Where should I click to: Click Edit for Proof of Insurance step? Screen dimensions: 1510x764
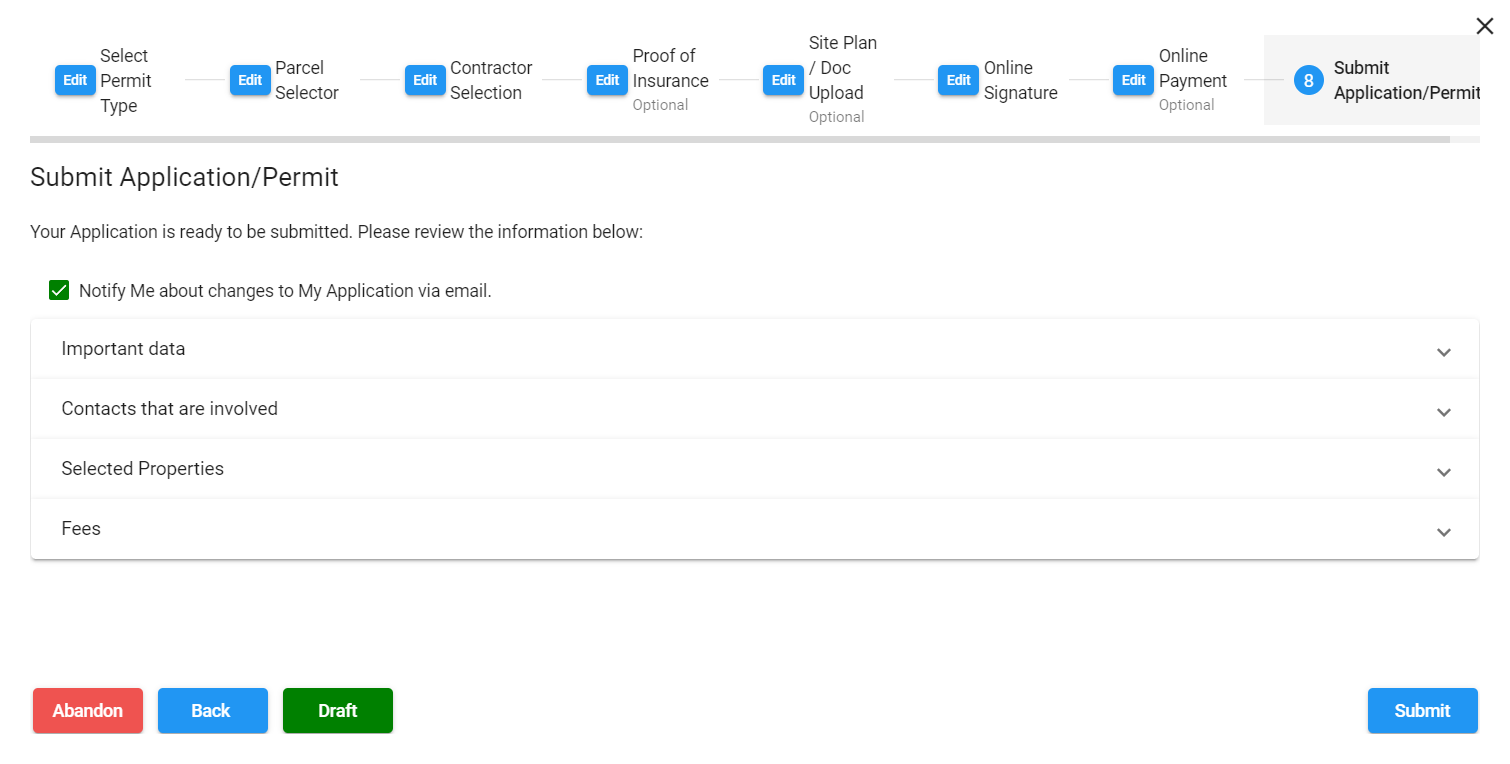(x=607, y=81)
